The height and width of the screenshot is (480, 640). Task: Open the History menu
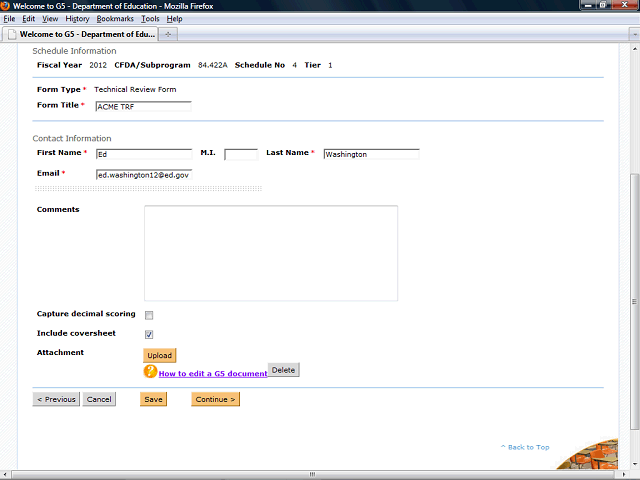(x=77, y=19)
